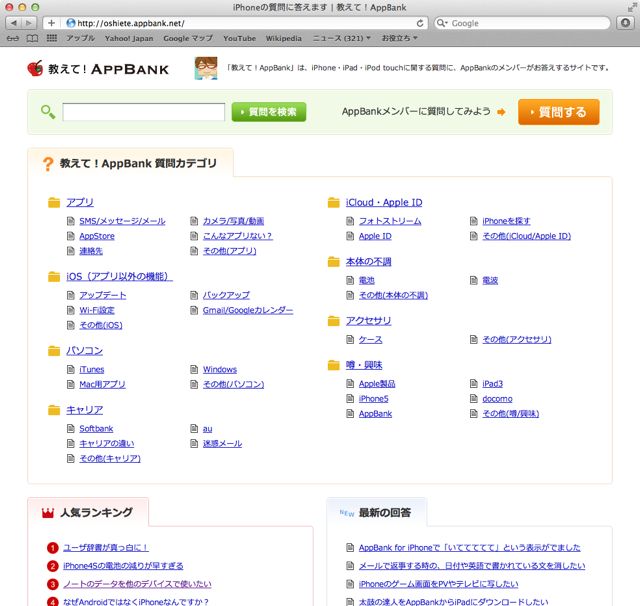Click the AppBank apple logo
This screenshot has height=606, width=640.
click(35, 69)
